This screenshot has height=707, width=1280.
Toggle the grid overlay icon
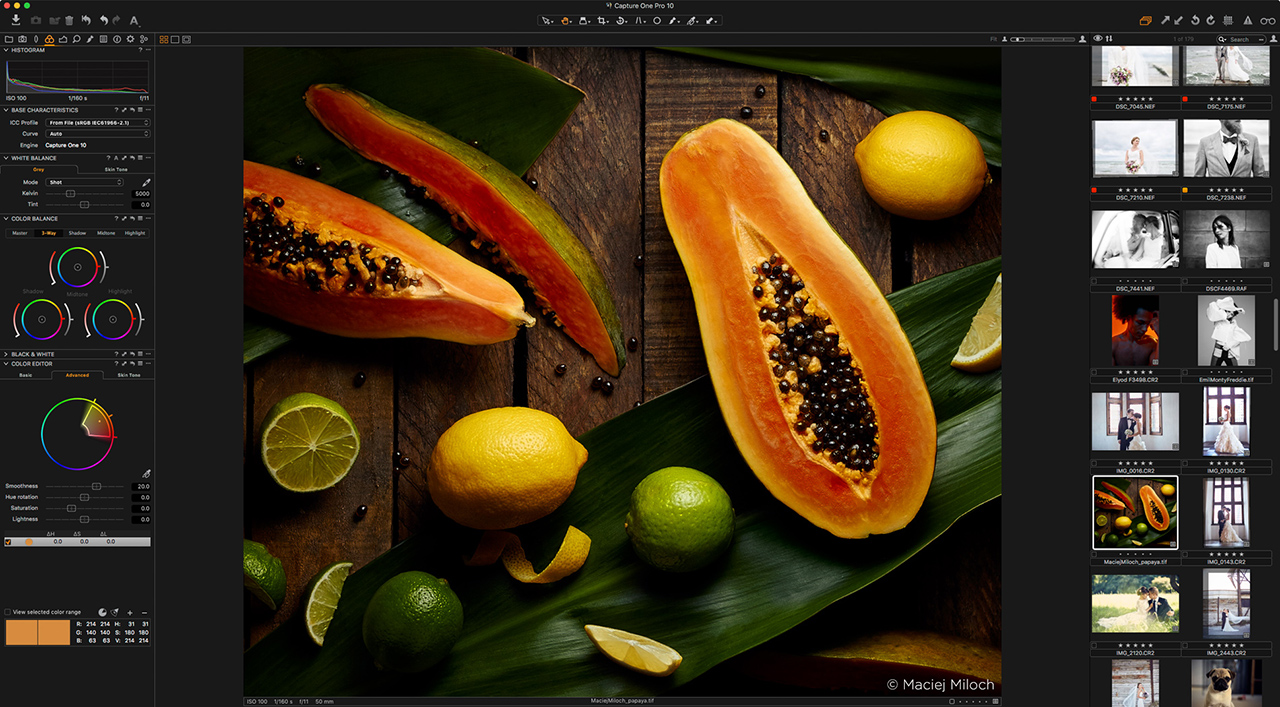coord(1228,20)
